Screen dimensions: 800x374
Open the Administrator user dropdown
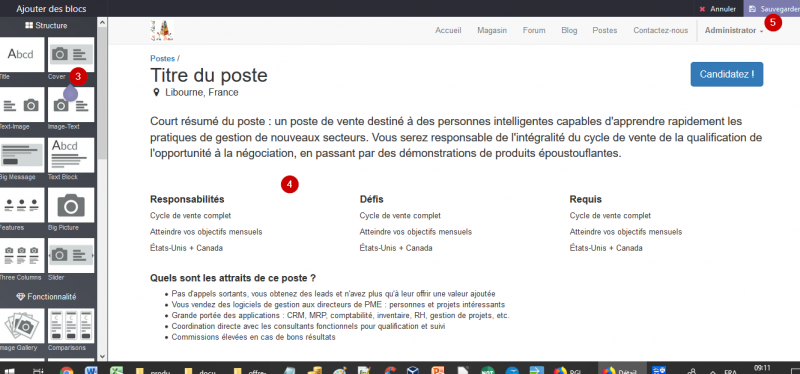point(734,31)
